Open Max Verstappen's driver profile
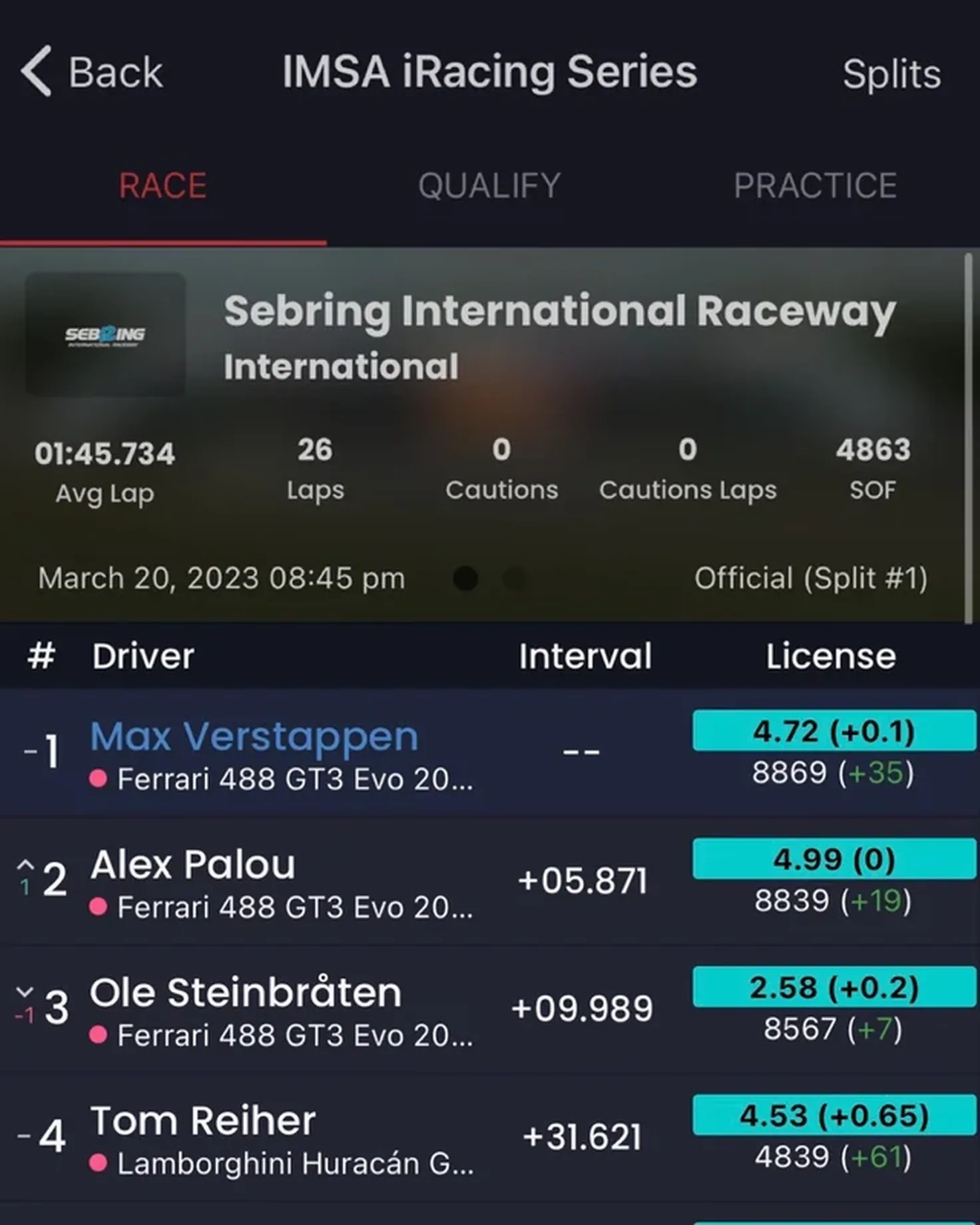The height and width of the screenshot is (1225, 980). click(x=254, y=736)
